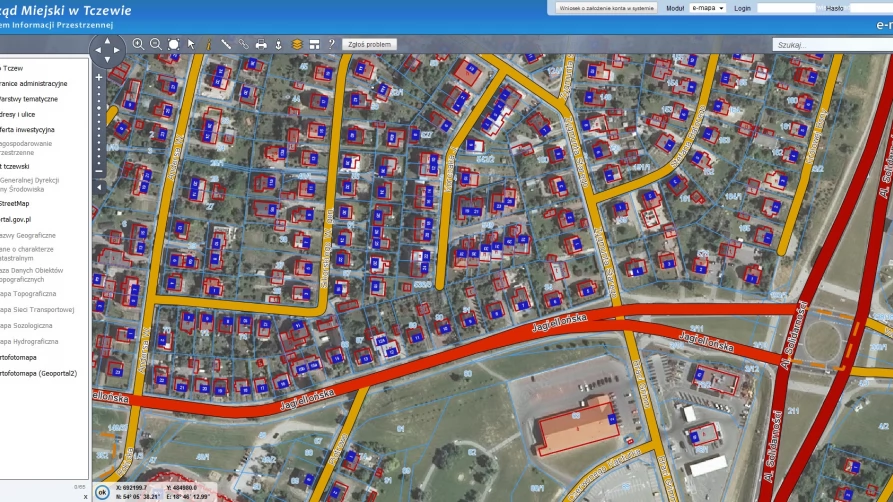Open the help question mark icon
The image size is (893, 502).
331,44
